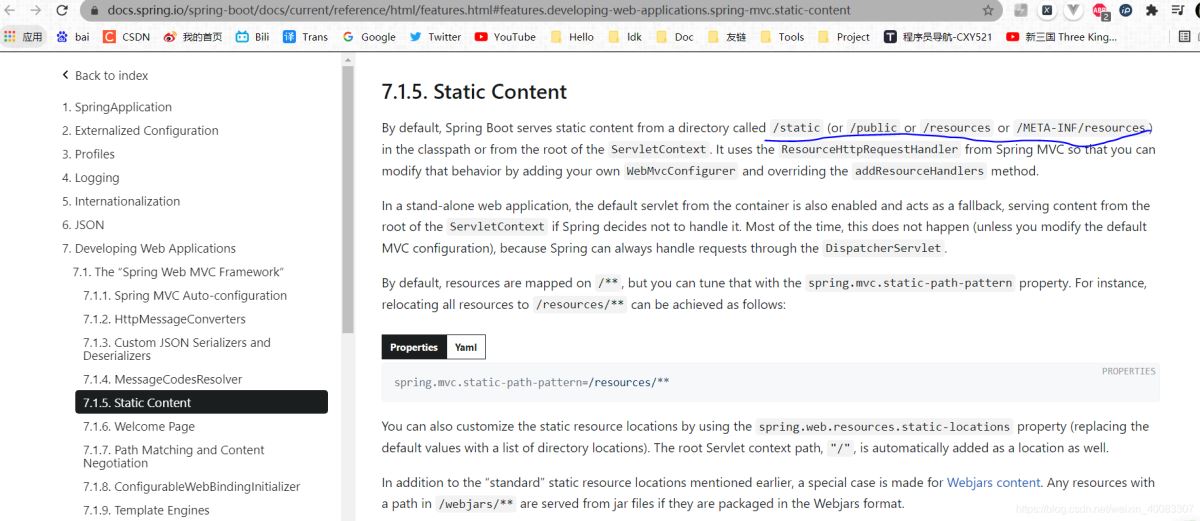
Task: Open the CSDN bookmark
Action: point(126,37)
